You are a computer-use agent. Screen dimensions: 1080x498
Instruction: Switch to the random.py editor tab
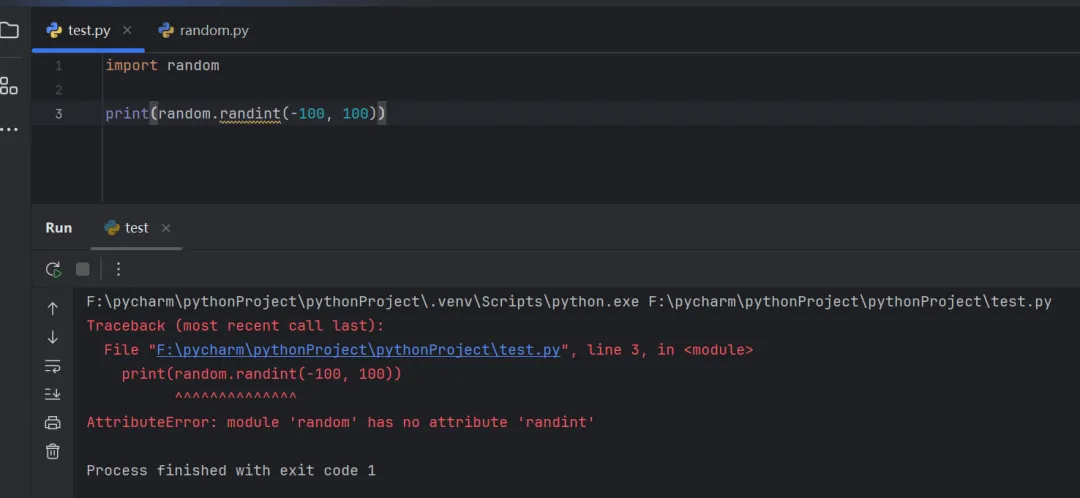pyautogui.click(x=213, y=30)
